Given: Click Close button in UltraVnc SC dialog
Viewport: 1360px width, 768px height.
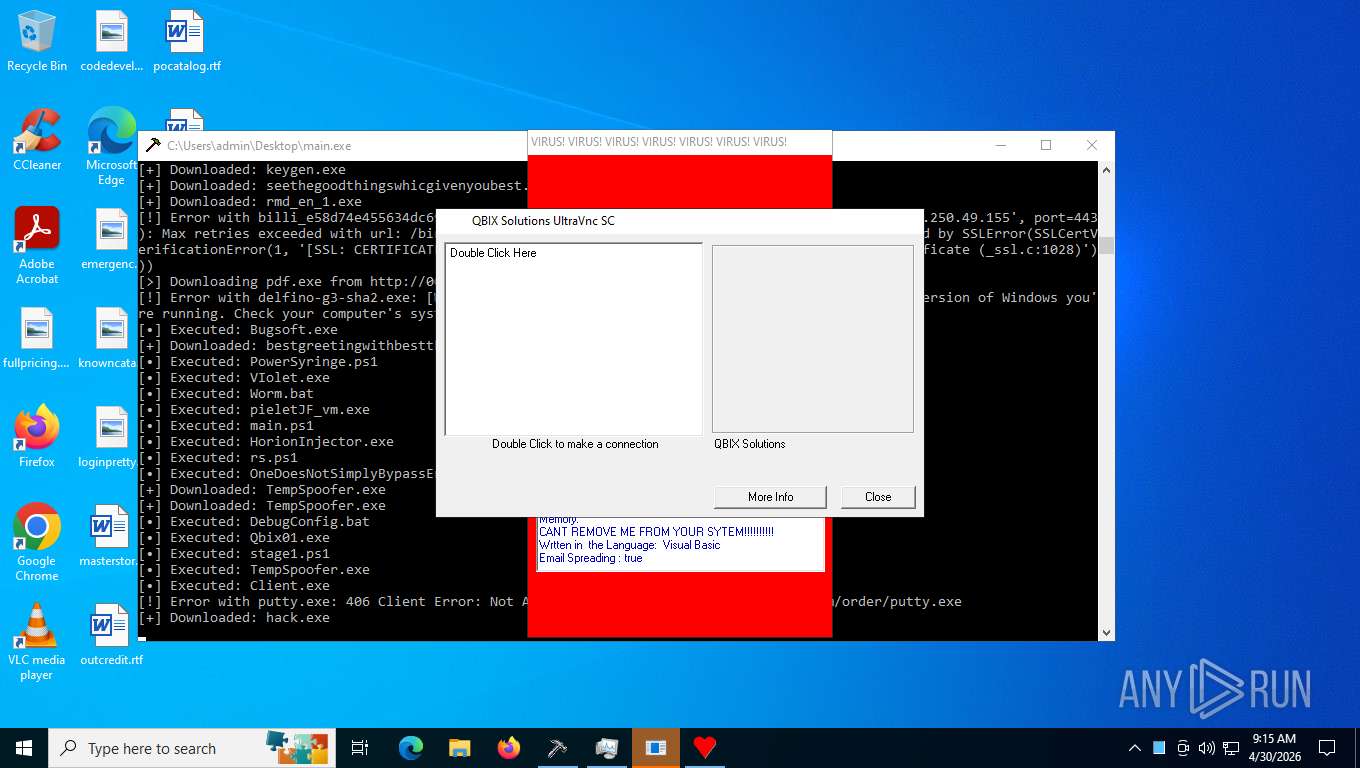Looking at the screenshot, I should coord(878,497).
